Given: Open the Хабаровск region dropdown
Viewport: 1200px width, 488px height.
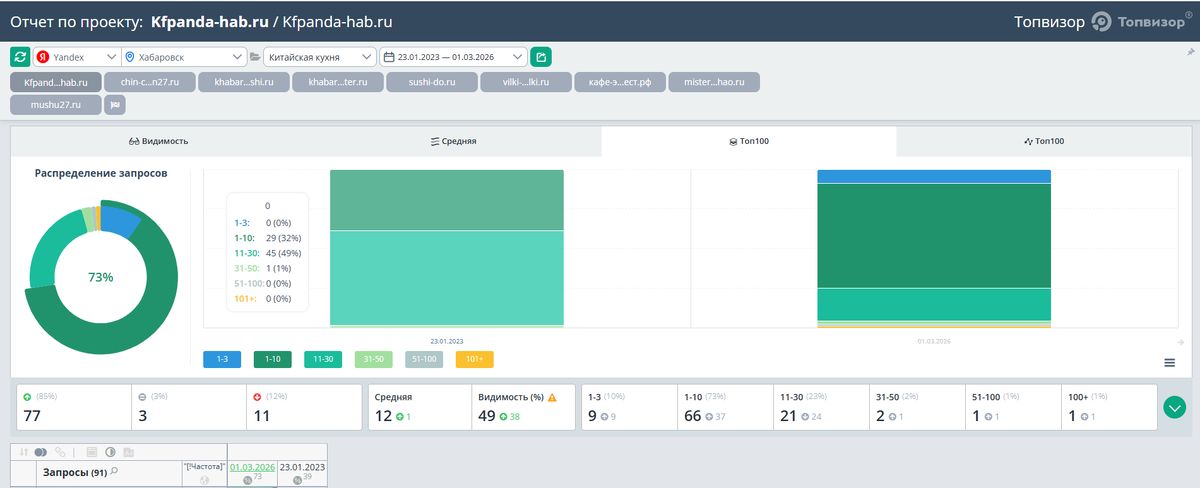Looking at the screenshot, I should tap(183, 57).
